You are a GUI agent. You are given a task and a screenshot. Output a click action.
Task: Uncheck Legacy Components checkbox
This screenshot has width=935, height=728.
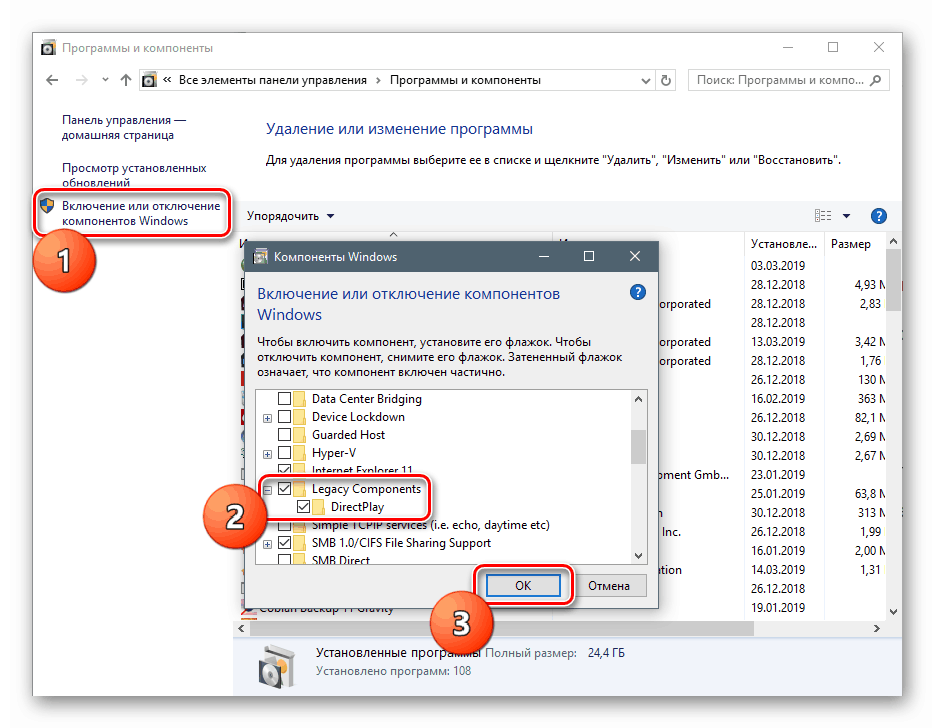pyautogui.click(x=284, y=489)
